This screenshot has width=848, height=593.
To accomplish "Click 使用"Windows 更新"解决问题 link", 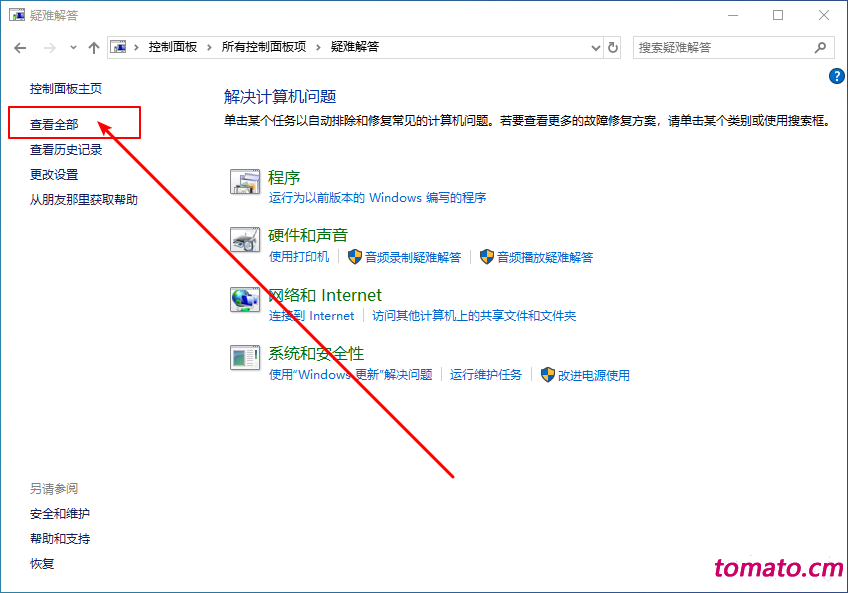I will coord(351,374).
